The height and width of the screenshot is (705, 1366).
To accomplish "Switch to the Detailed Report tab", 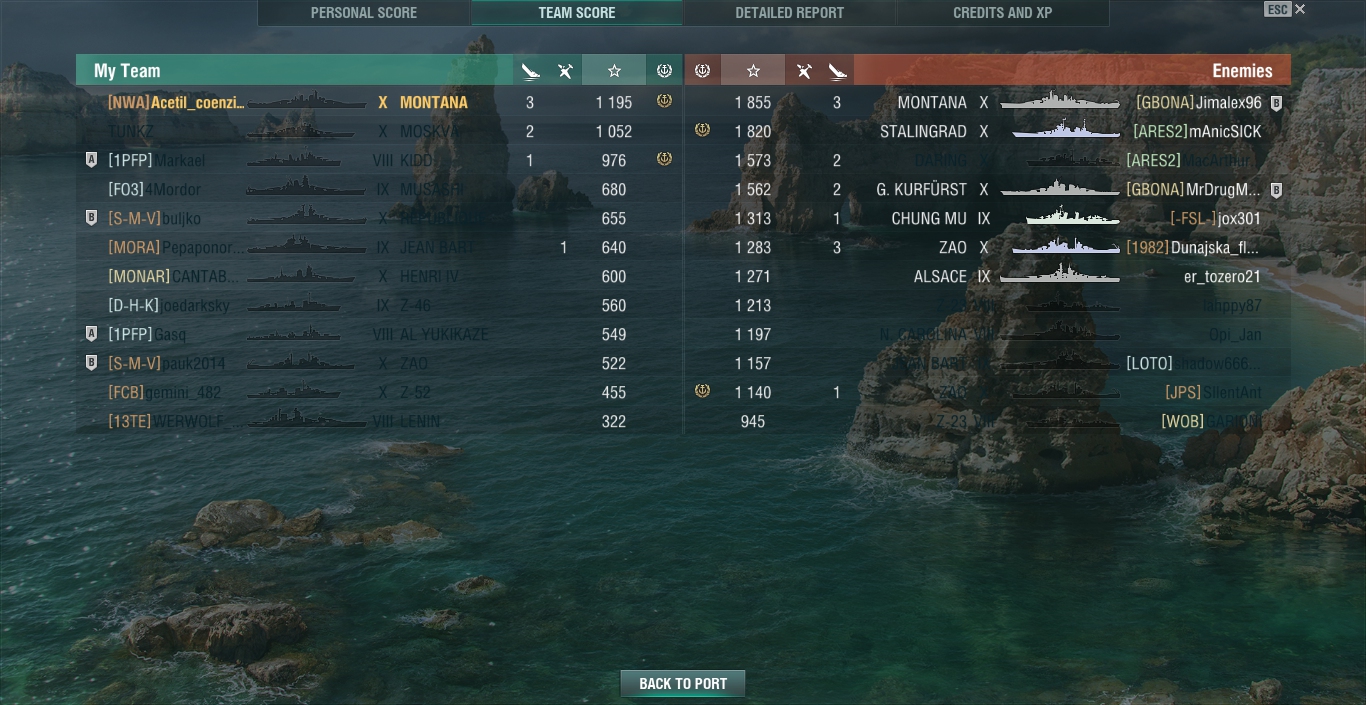I will [790, 13].
